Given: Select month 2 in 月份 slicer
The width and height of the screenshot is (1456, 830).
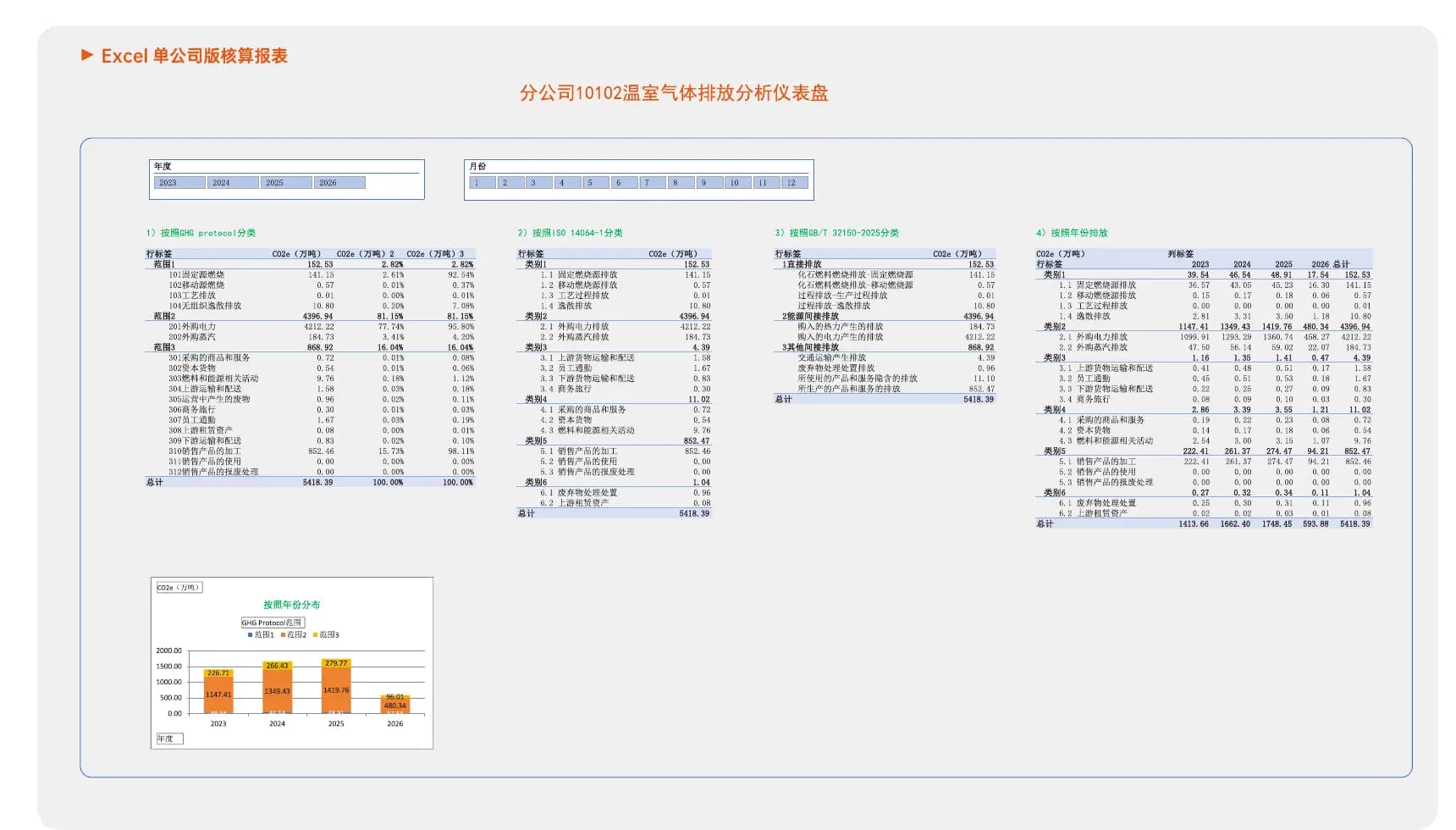Looking at the screenshot, I should (511, 183).
